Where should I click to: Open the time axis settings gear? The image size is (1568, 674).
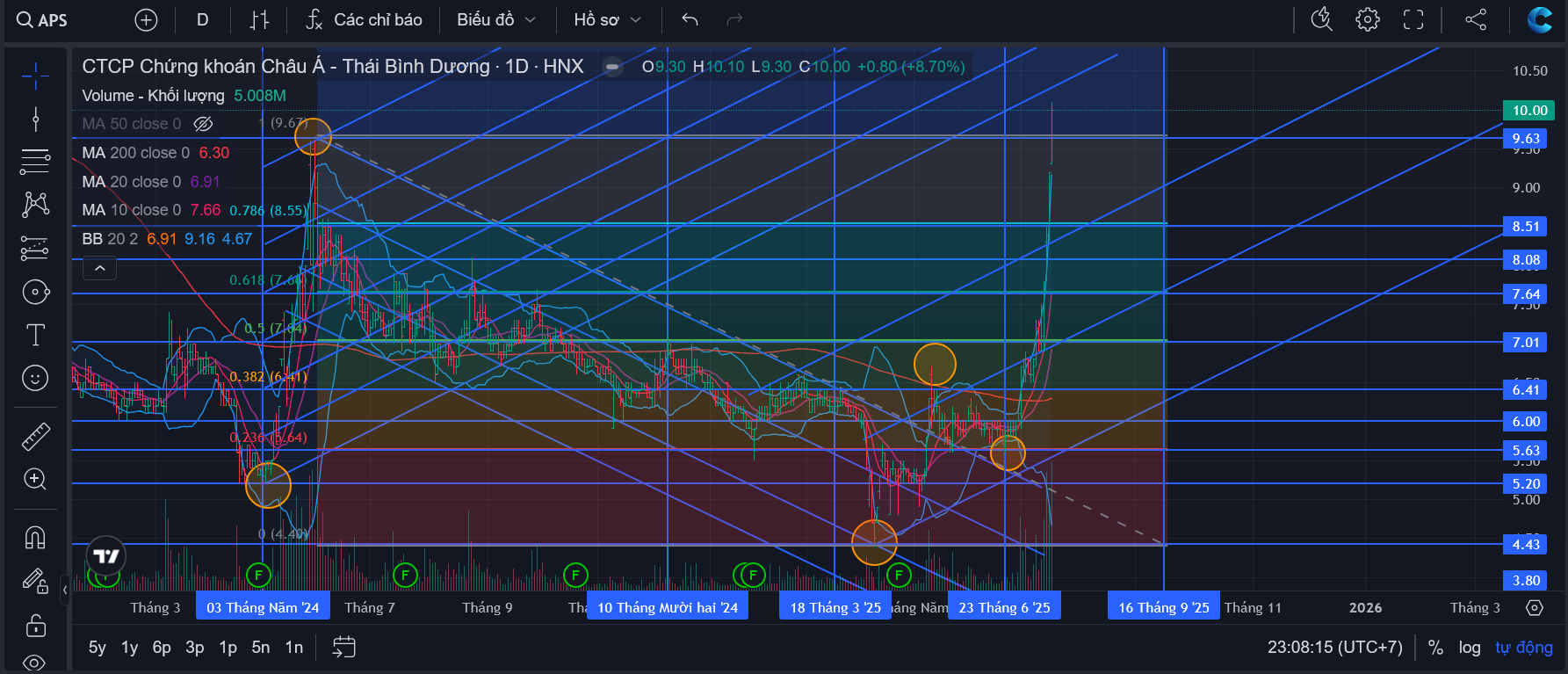coord(1535,607)
